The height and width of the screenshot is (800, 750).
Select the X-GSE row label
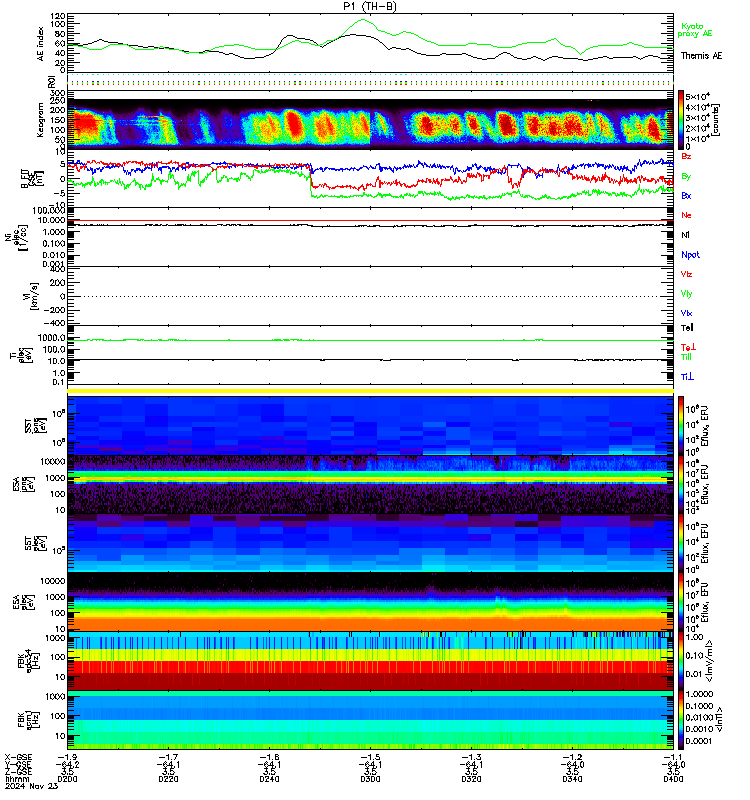(x=18, y=757)
